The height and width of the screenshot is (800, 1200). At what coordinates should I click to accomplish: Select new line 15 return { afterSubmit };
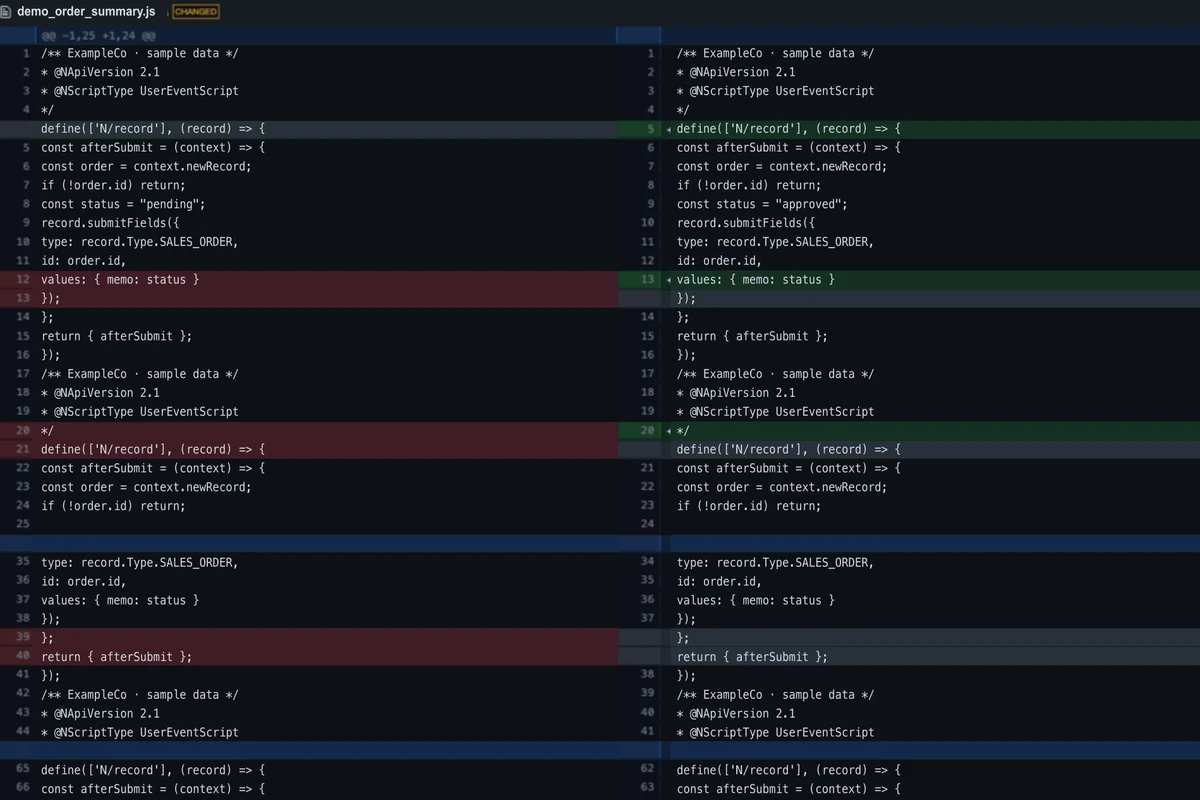(752, 336)
